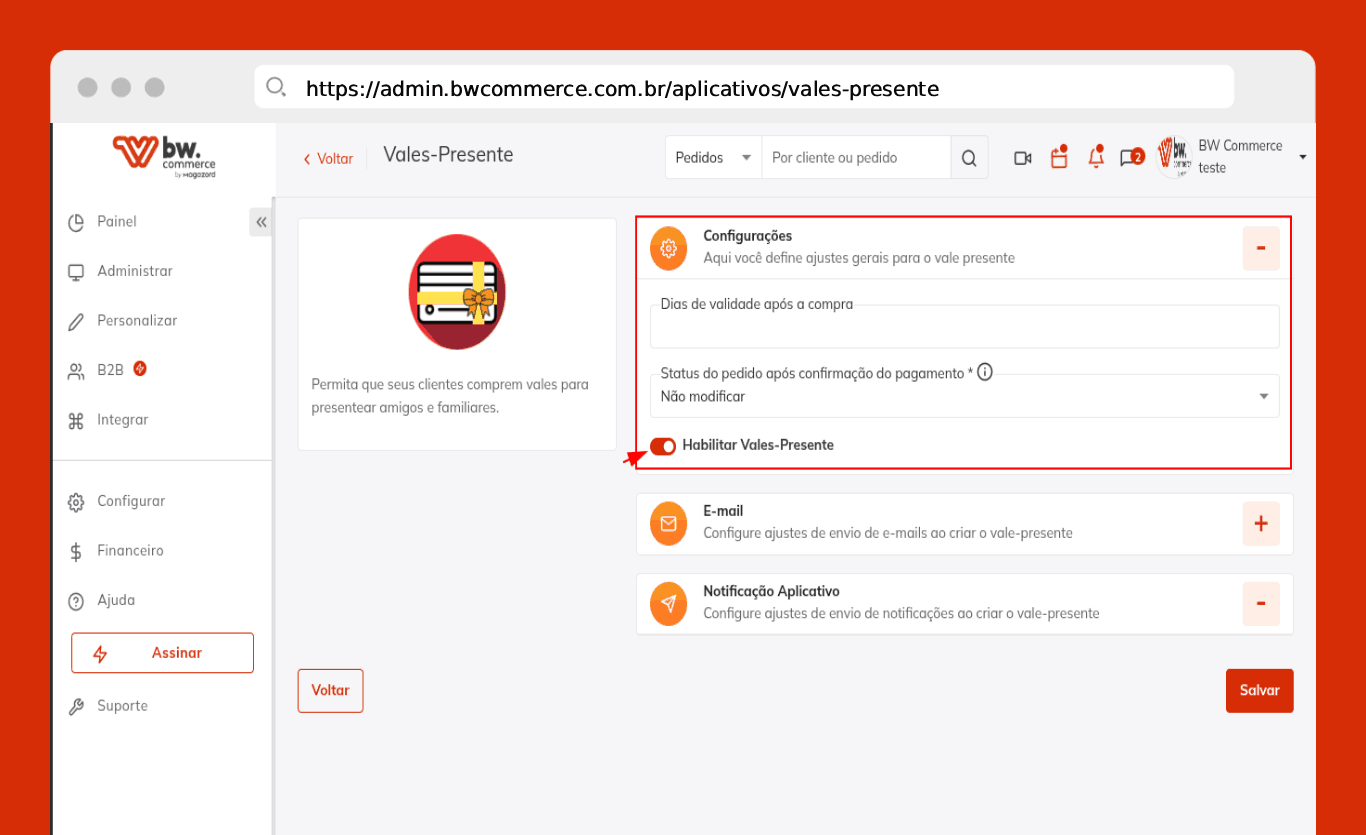1366x835 pixels.
Task: Toggle Habilitar Vales-Presente switch
Action: (663, 445)
